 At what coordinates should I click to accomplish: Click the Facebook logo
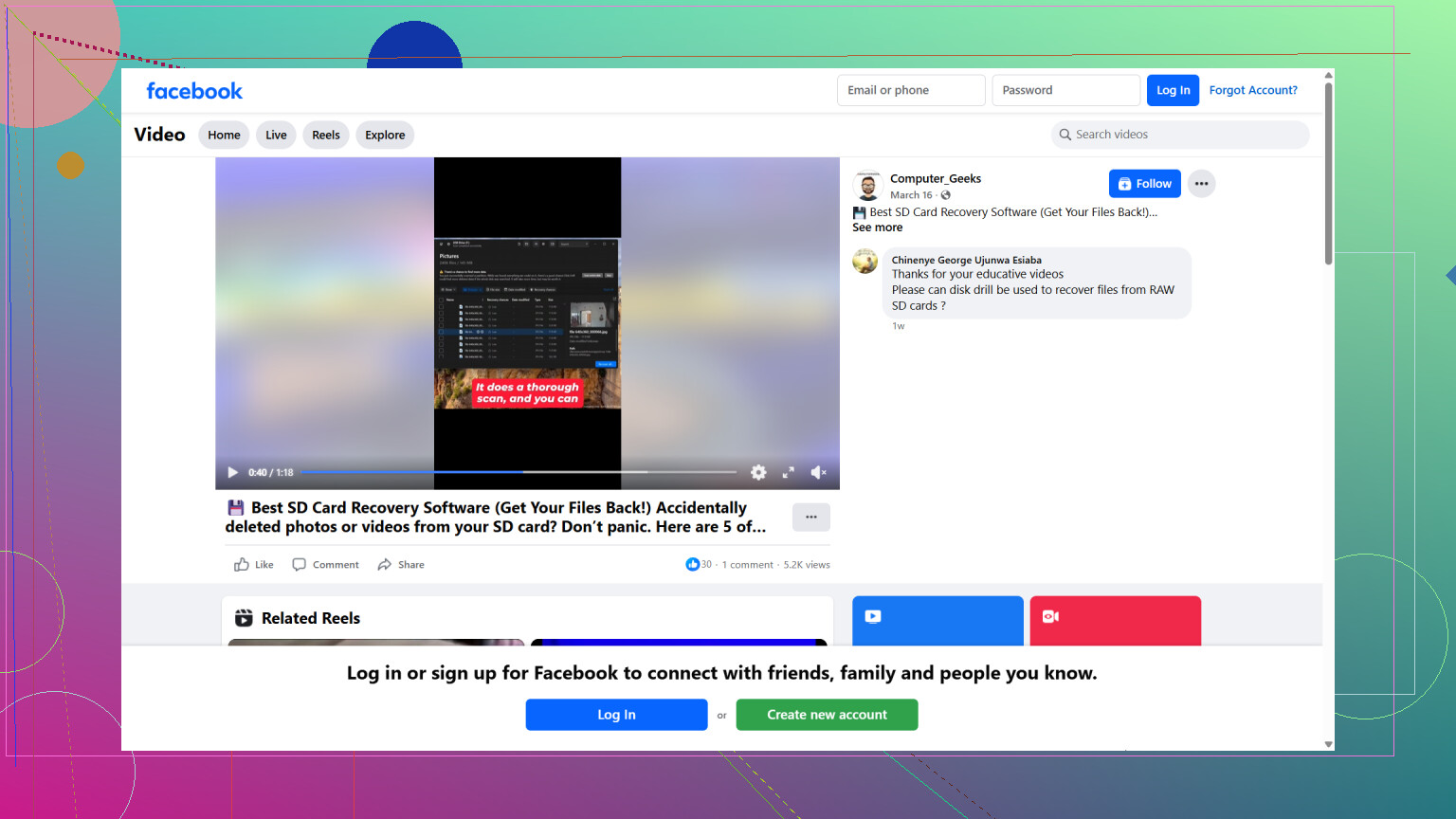(194, 91)
